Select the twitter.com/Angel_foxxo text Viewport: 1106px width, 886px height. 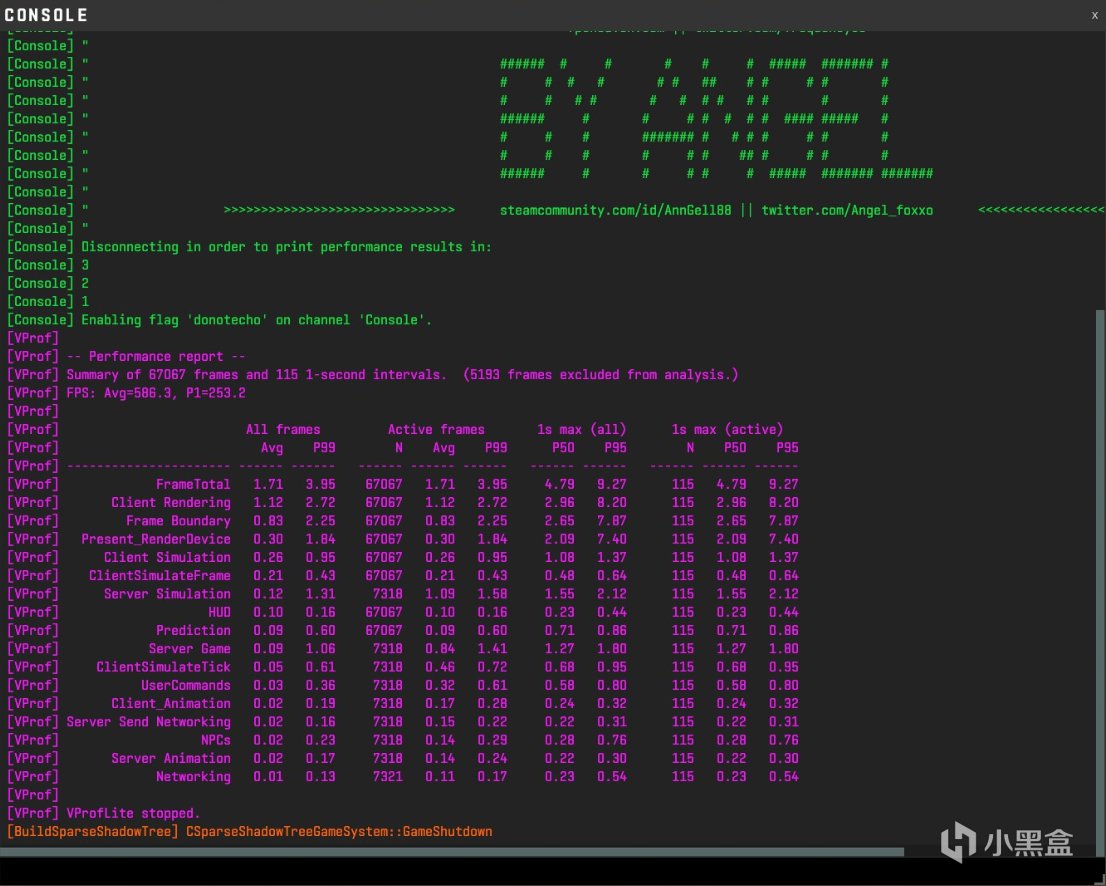click(846, 210)
